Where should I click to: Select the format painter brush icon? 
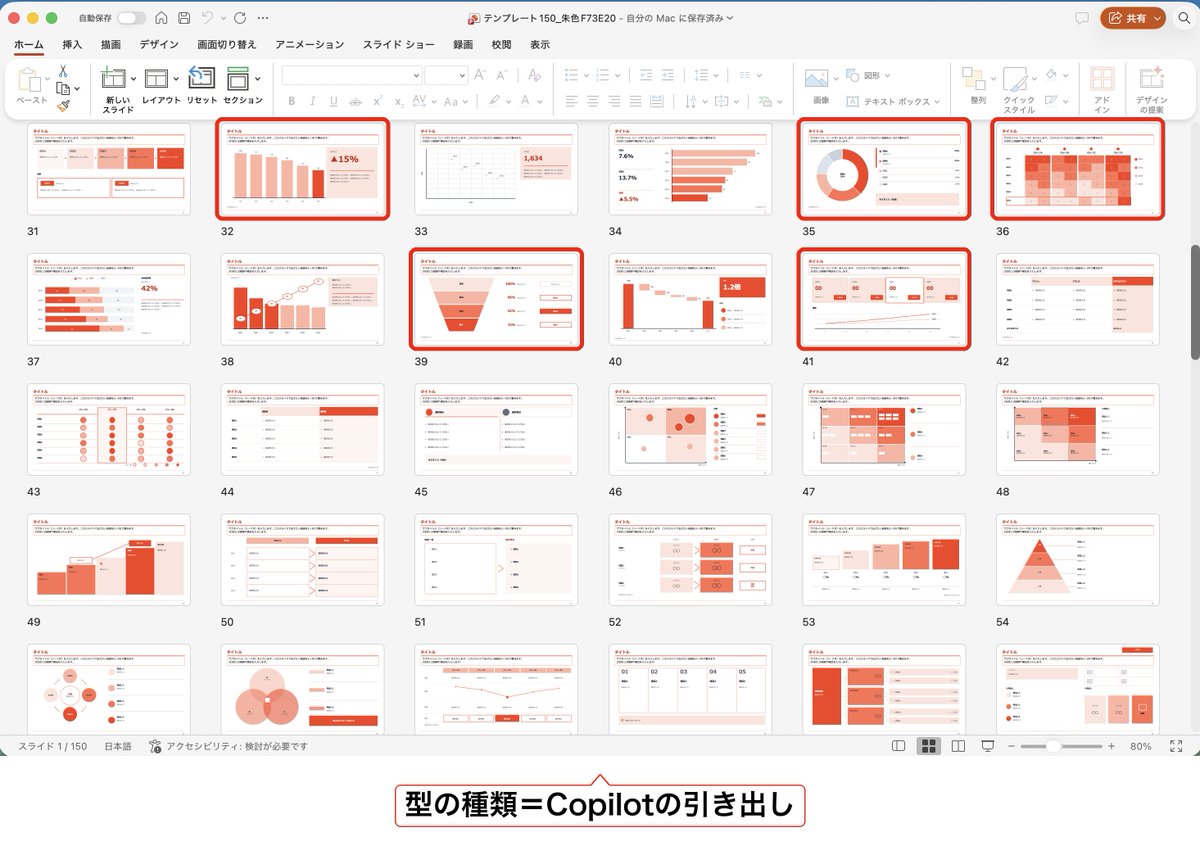click(63, 105)
